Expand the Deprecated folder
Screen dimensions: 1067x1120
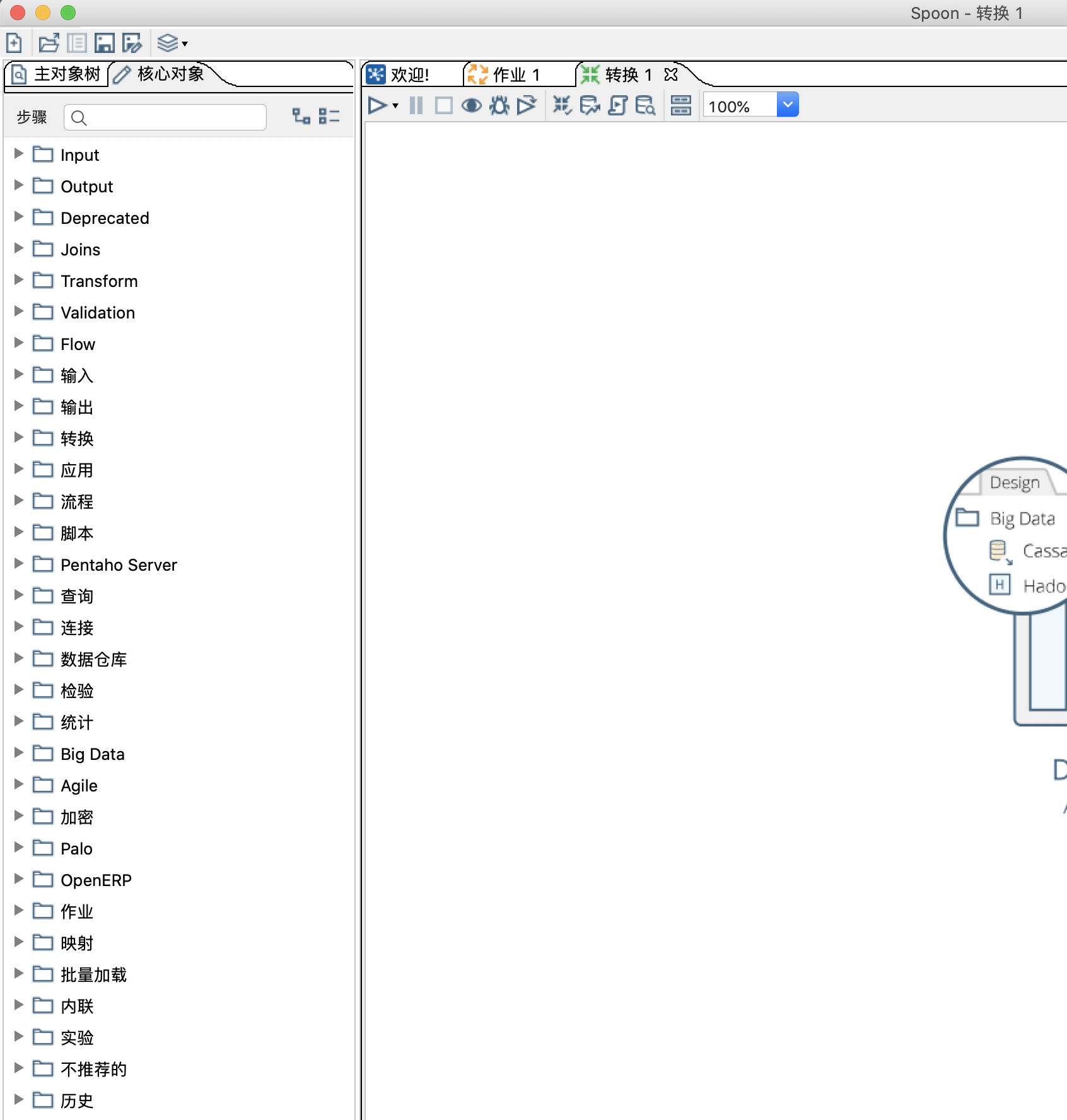coord(18,216)
